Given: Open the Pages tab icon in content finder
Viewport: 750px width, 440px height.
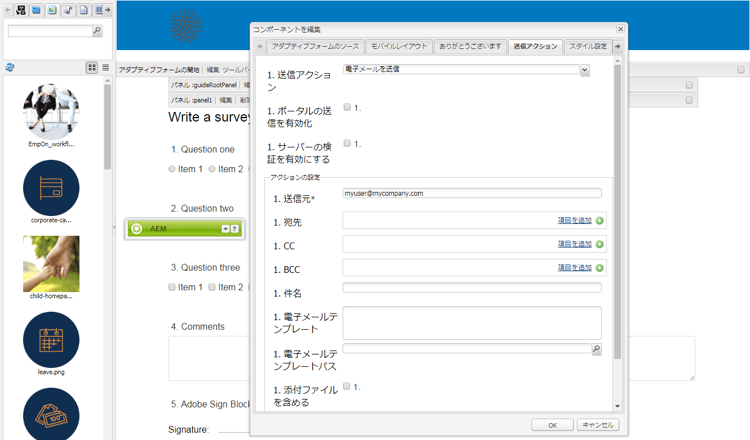Looking at the screenshot, I should click(84, 10).
